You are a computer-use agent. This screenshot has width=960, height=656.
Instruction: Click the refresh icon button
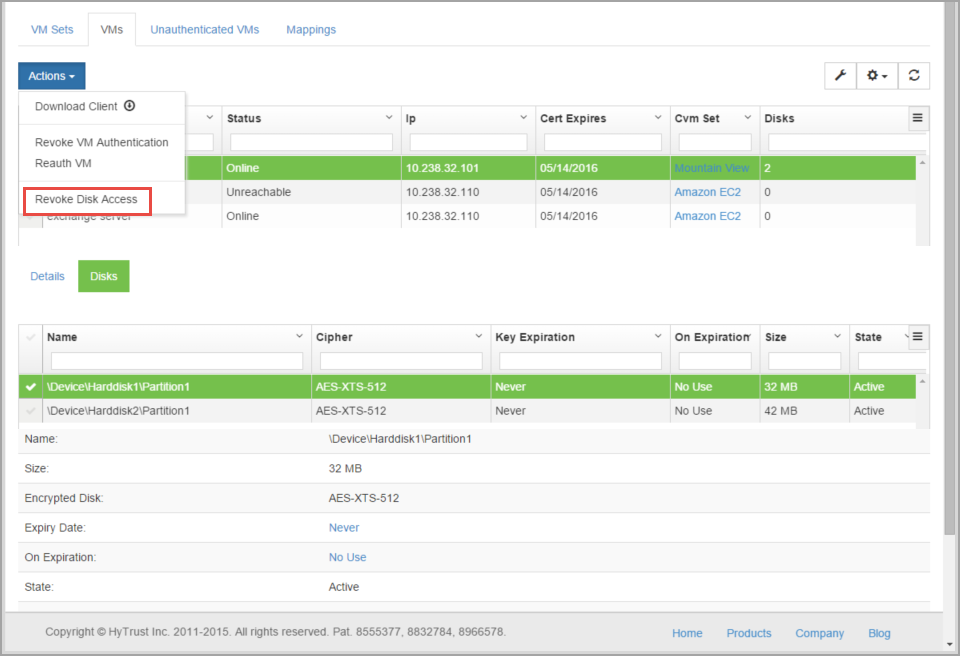(914, 76)
